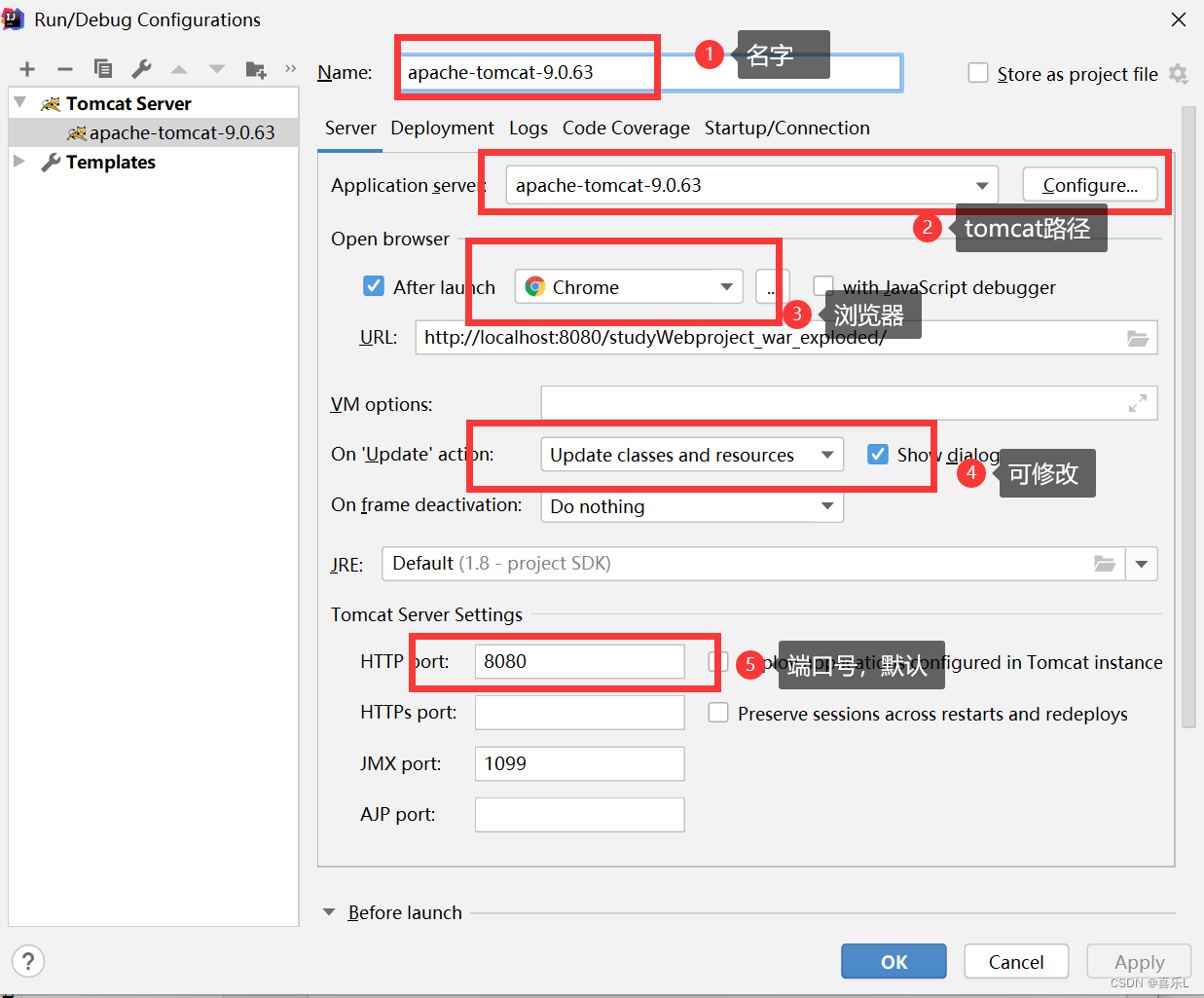Image resolution: width=1204 pixels, height=998 pixels.
Task: Switch to Code Coverage tab
Action: point(626,129)
